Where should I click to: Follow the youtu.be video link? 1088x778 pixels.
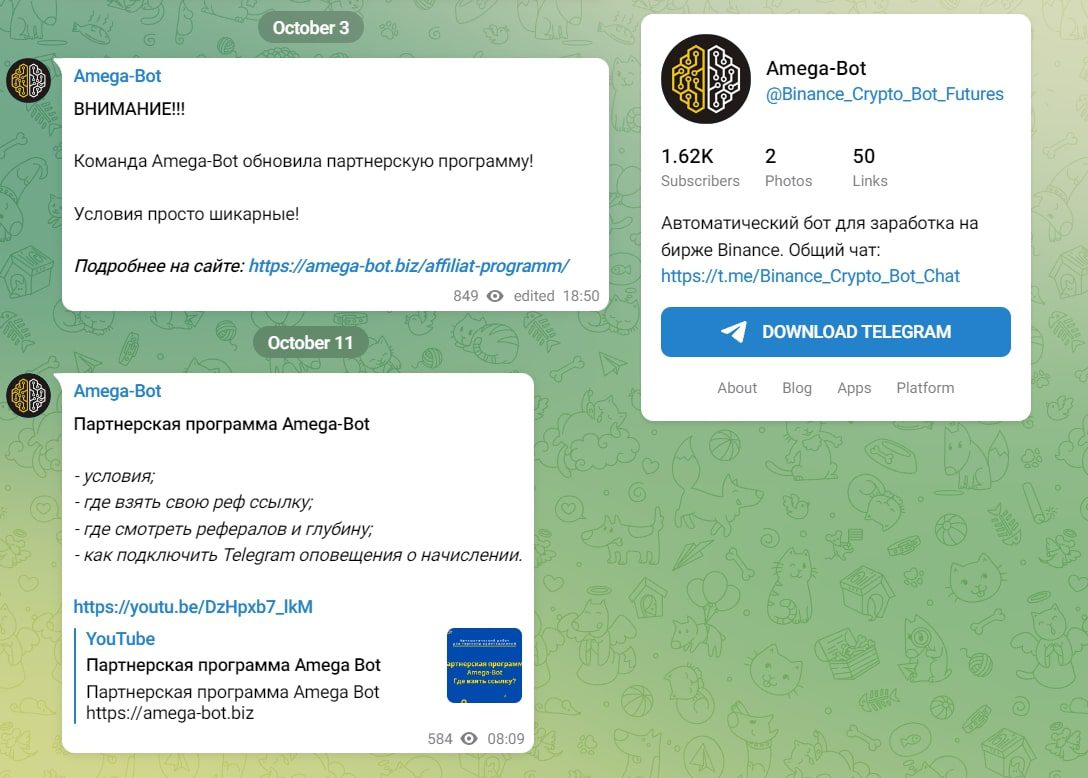point(193,607)
